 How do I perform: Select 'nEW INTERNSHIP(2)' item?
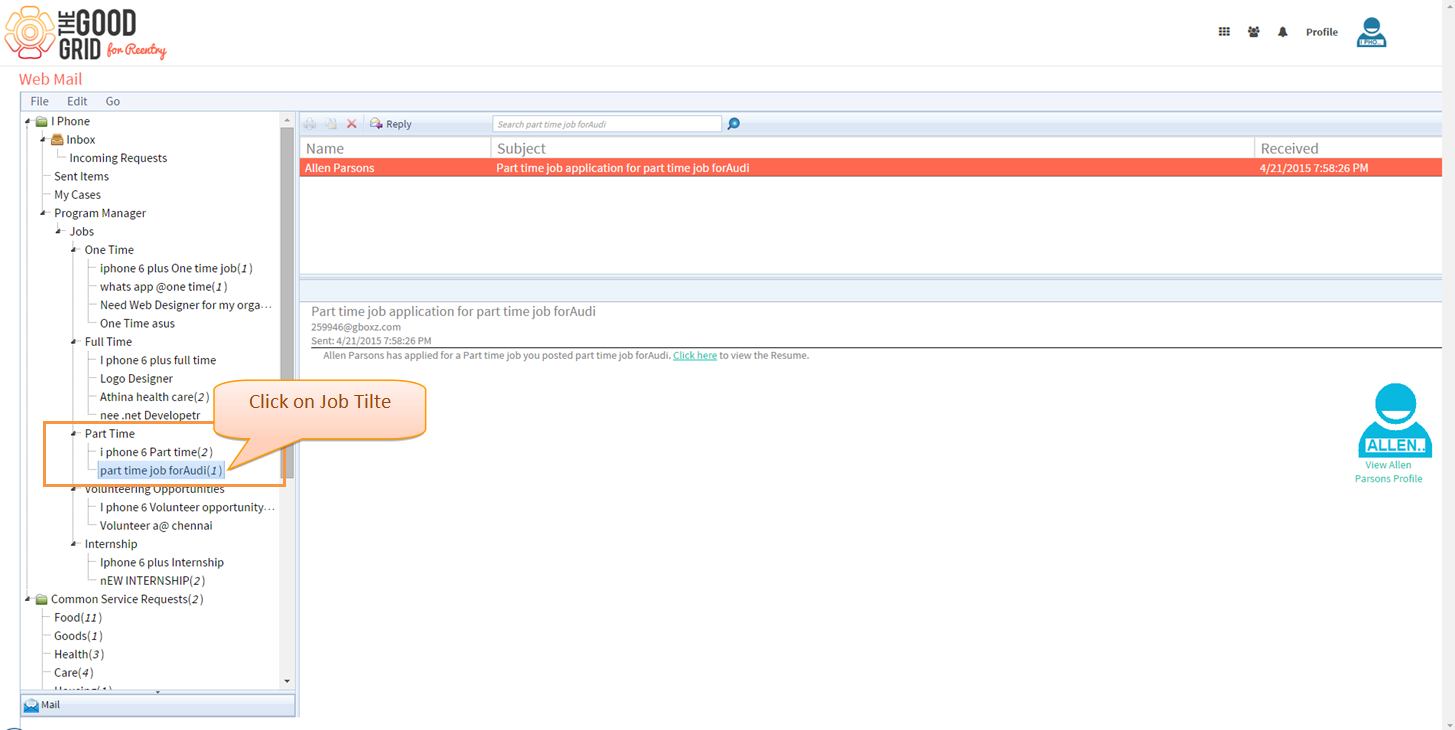tap(152, 581)
